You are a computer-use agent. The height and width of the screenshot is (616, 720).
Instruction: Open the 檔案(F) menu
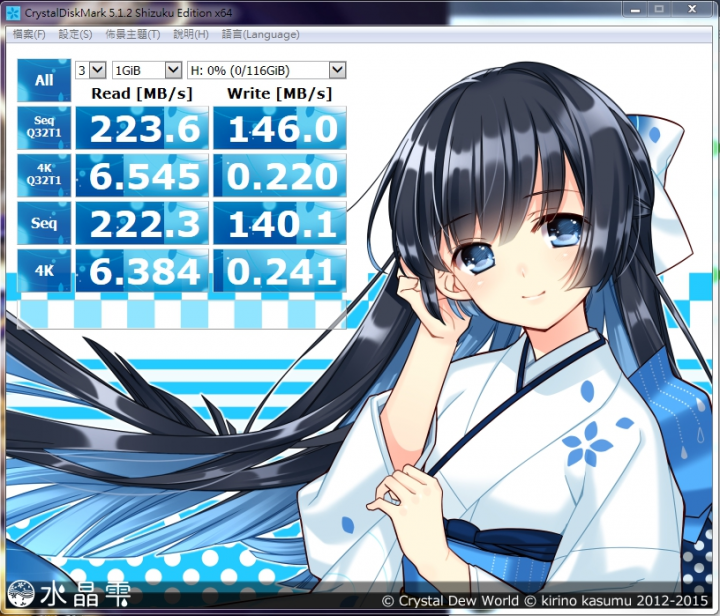(x=29, y=34)
